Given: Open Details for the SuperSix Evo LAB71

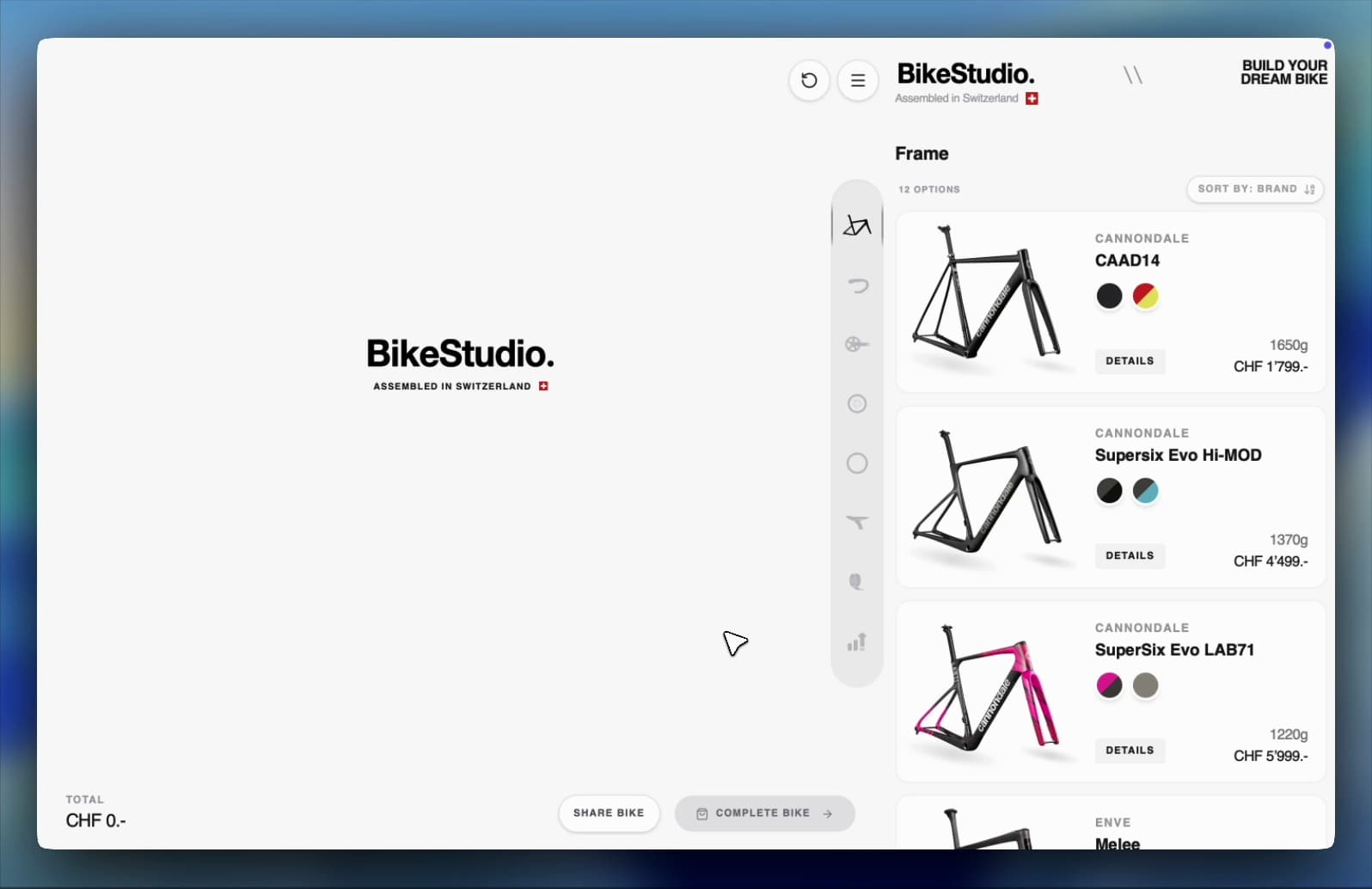Looking at the screenshot, I should coord(1130,751).
